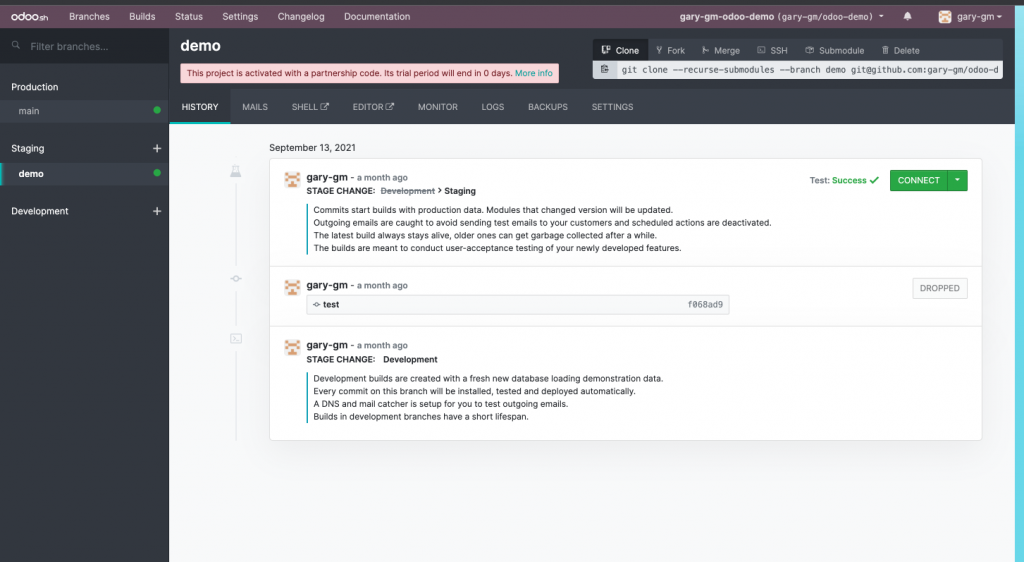Click the Staging section header
The width and height of the screenshot is (1024, 562).
pos(27,148)
